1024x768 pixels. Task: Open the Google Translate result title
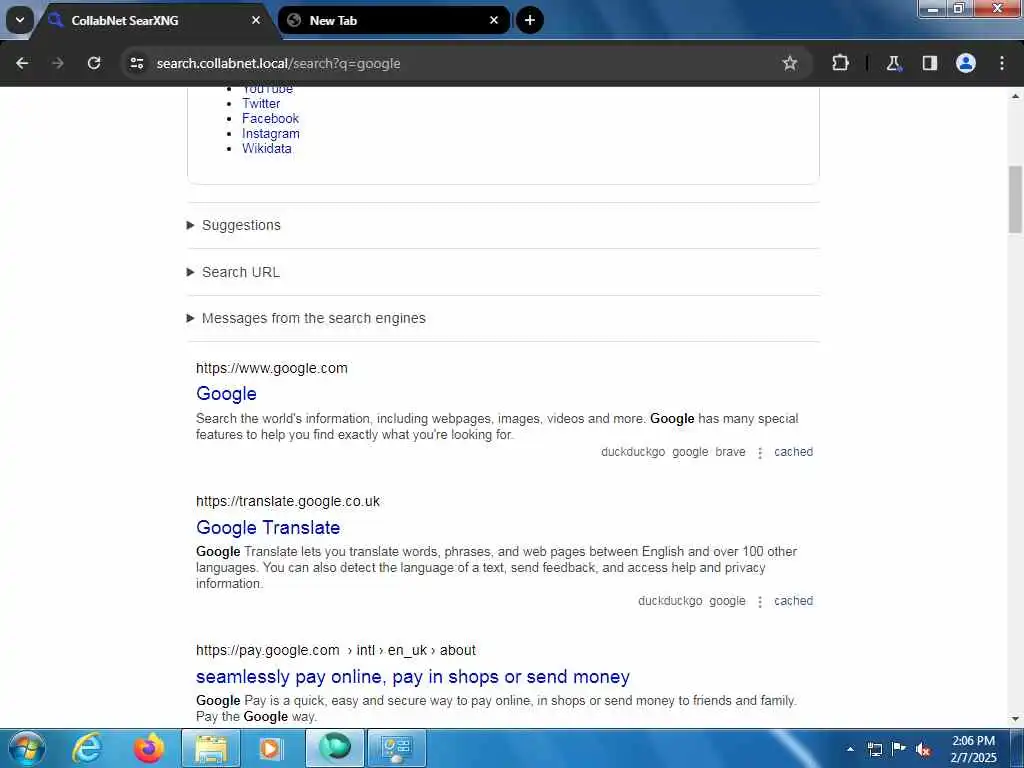point(268,528)
